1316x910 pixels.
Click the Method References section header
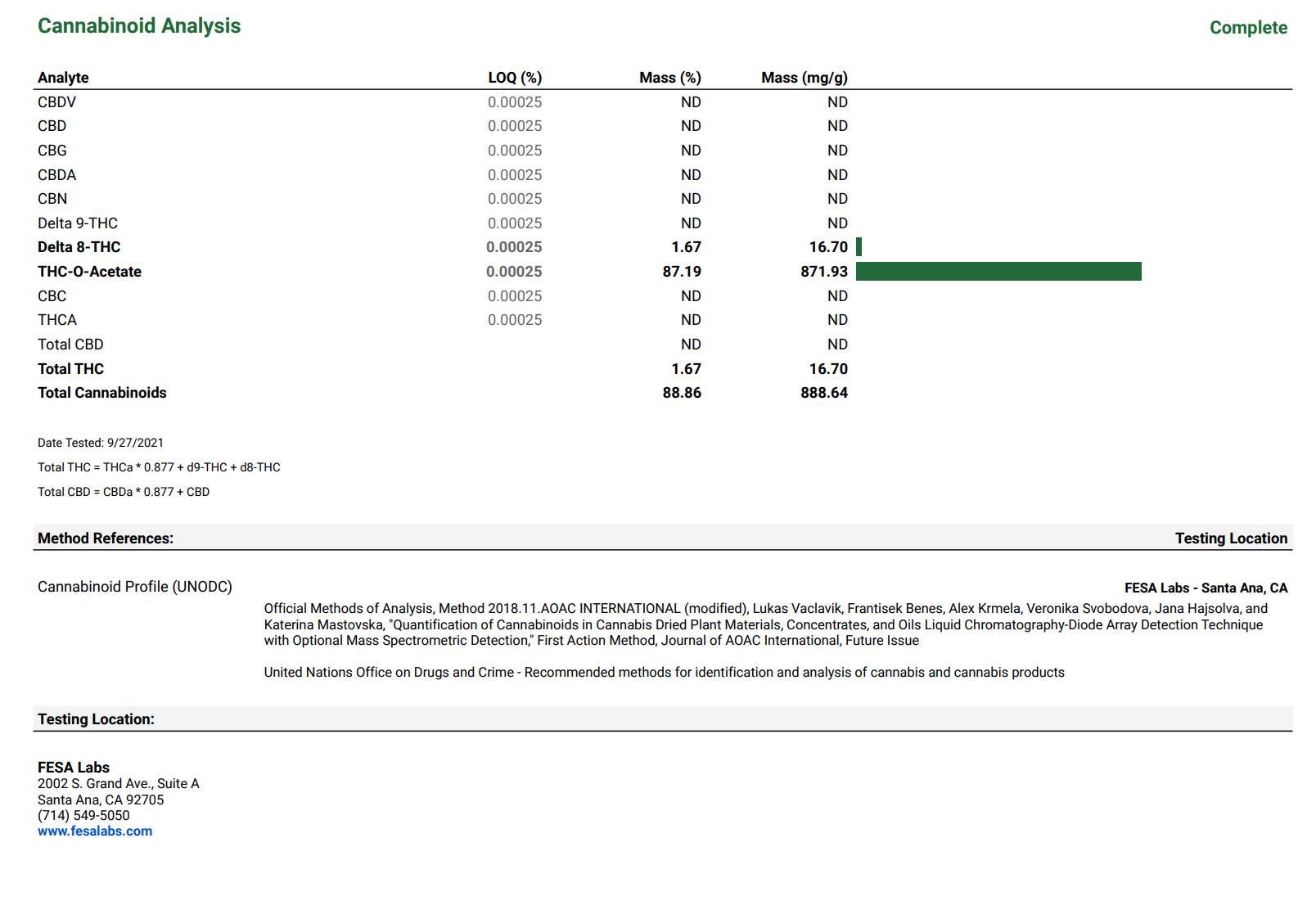tap(106, 538)
